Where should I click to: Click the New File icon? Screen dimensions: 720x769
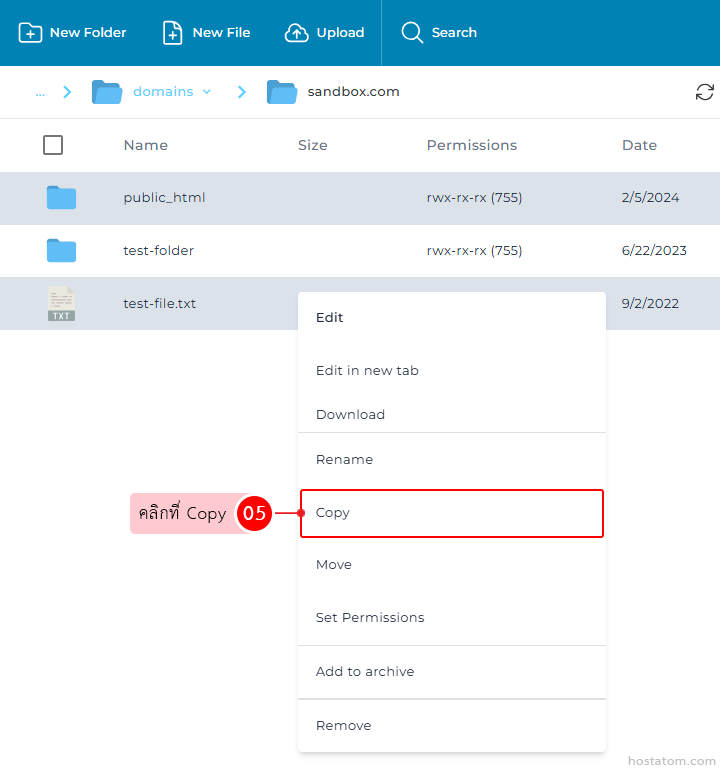[x=173, y=33]
